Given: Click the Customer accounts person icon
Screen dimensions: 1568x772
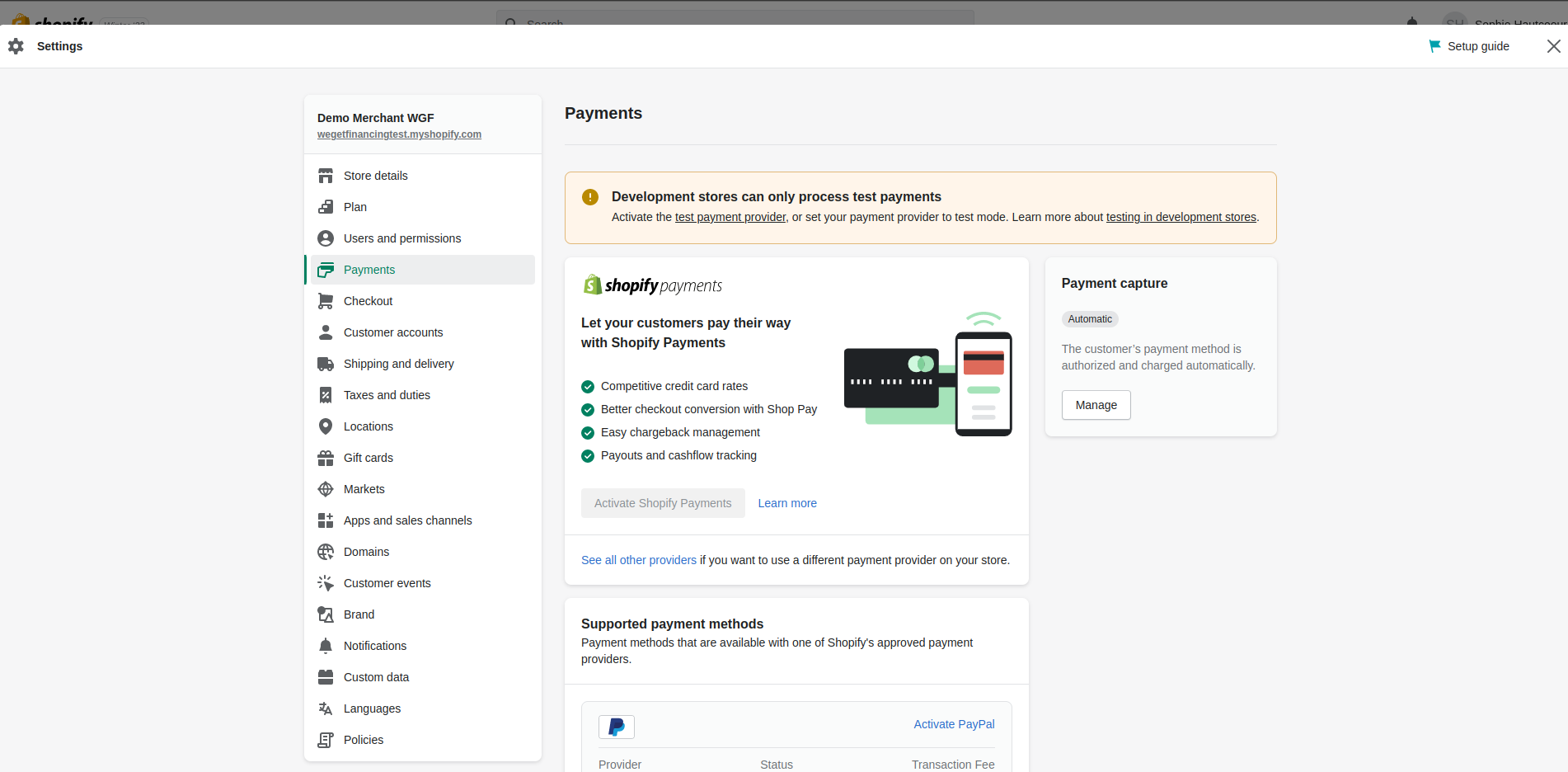Looking at the screenshot, I should (326, 332).
